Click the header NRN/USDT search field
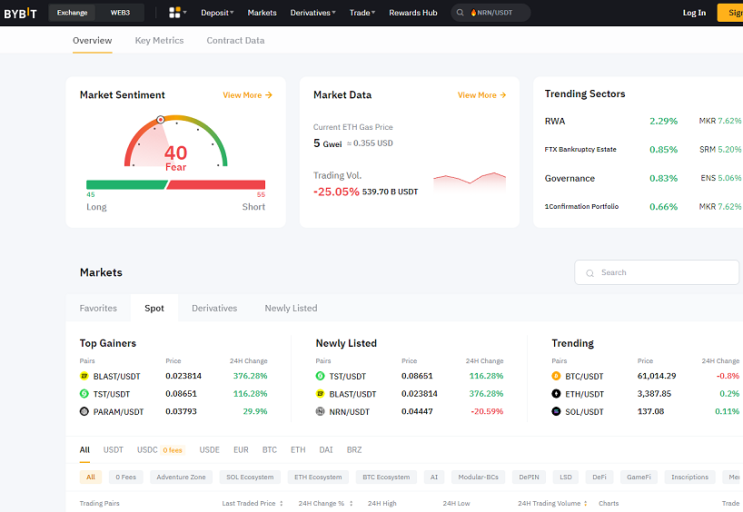 pos(490,13)
